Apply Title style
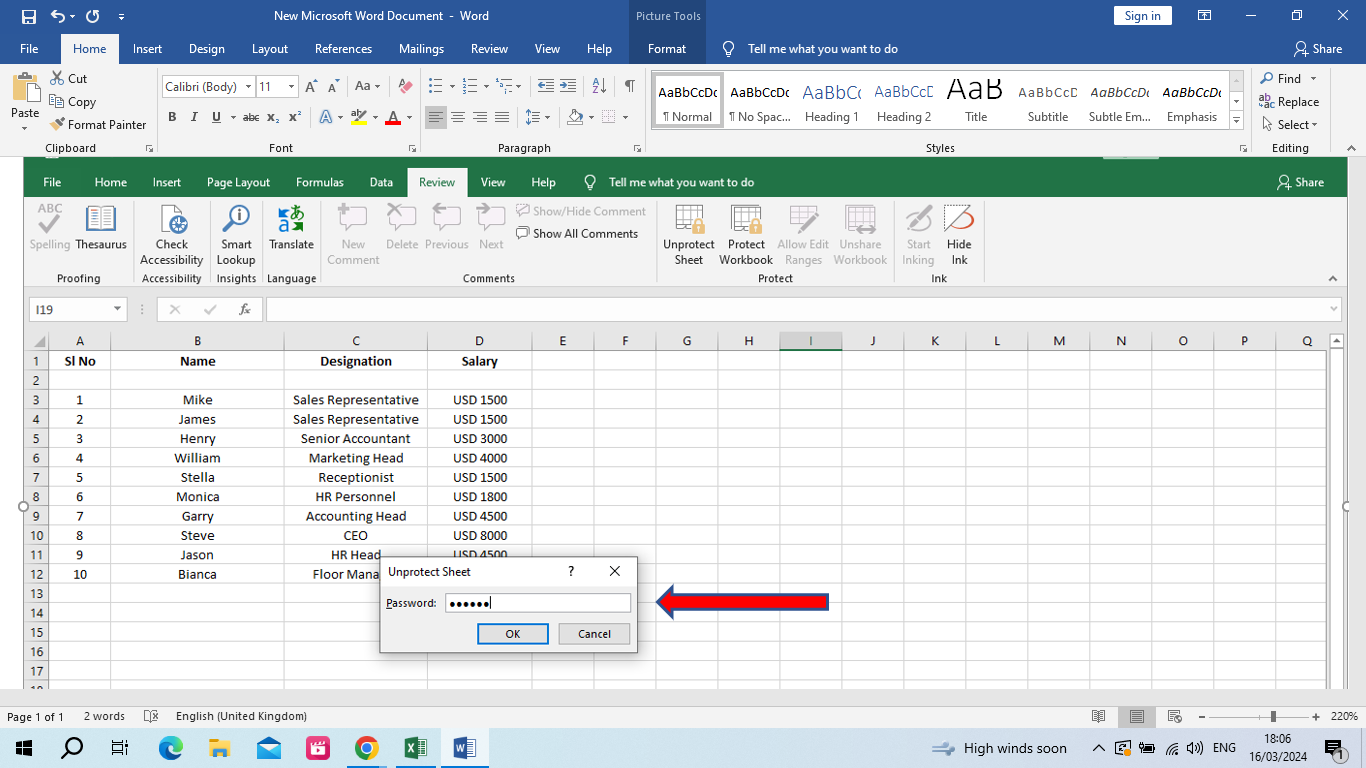This screenshot has width=1366, height=768. [976, 101]
